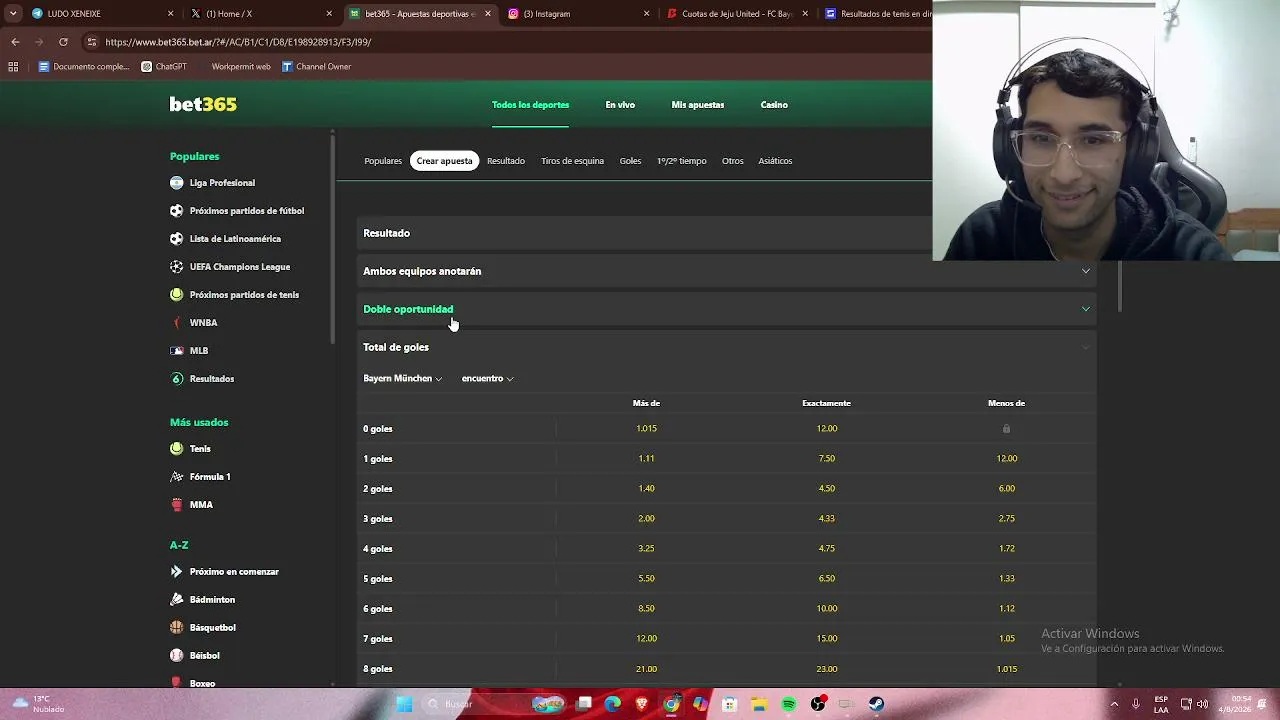
Task: Open the 1º/2º tiempo tab
Action: click(682, 161)
